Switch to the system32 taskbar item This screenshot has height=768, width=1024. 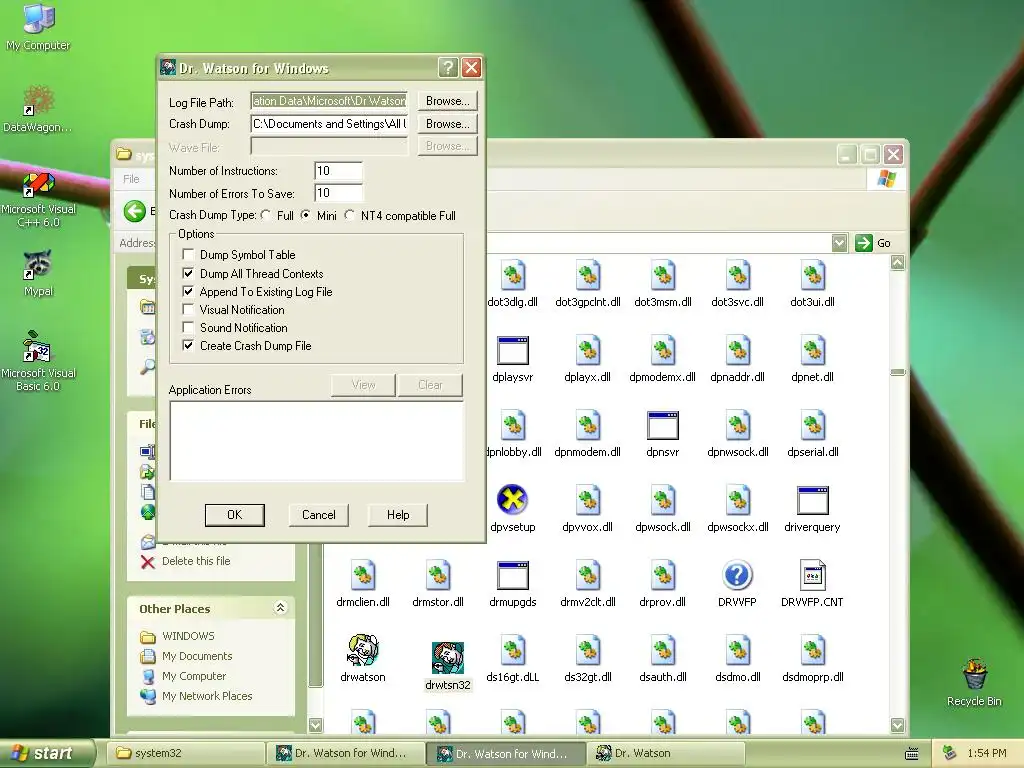click(x=185, y=753)
